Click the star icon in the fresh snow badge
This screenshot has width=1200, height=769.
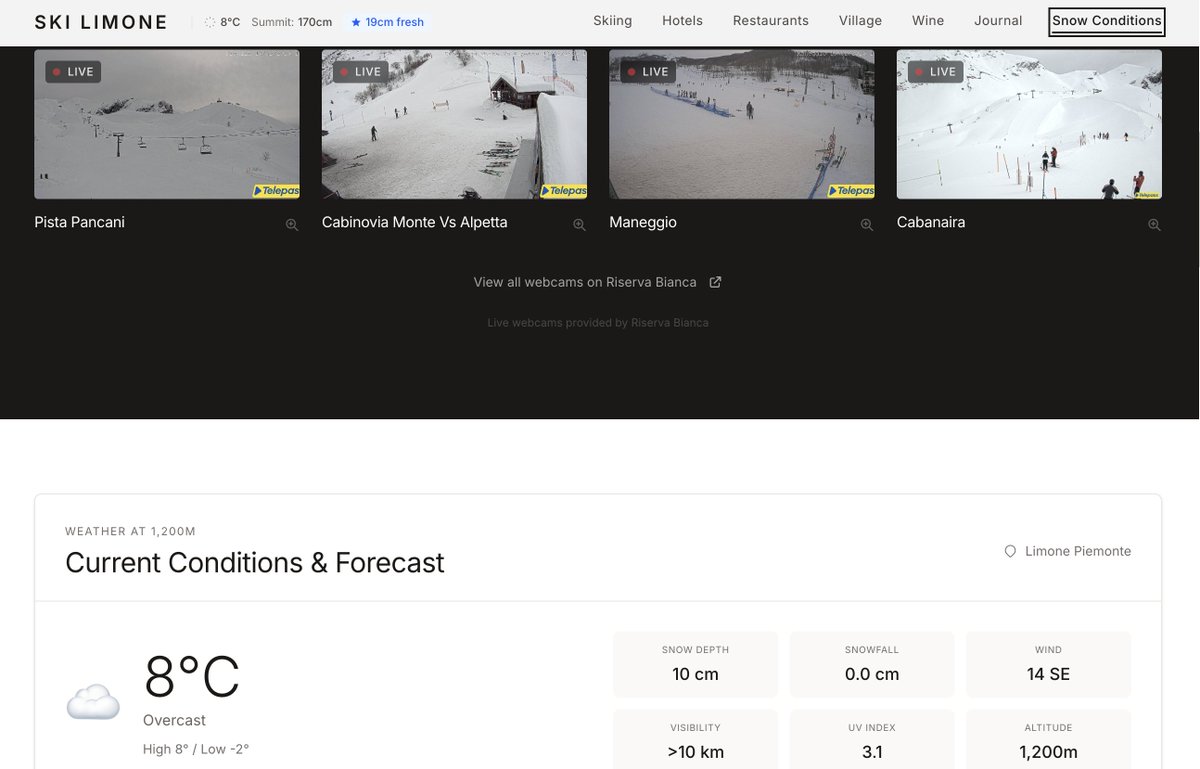pyautogui.click(x=356, y=22)
